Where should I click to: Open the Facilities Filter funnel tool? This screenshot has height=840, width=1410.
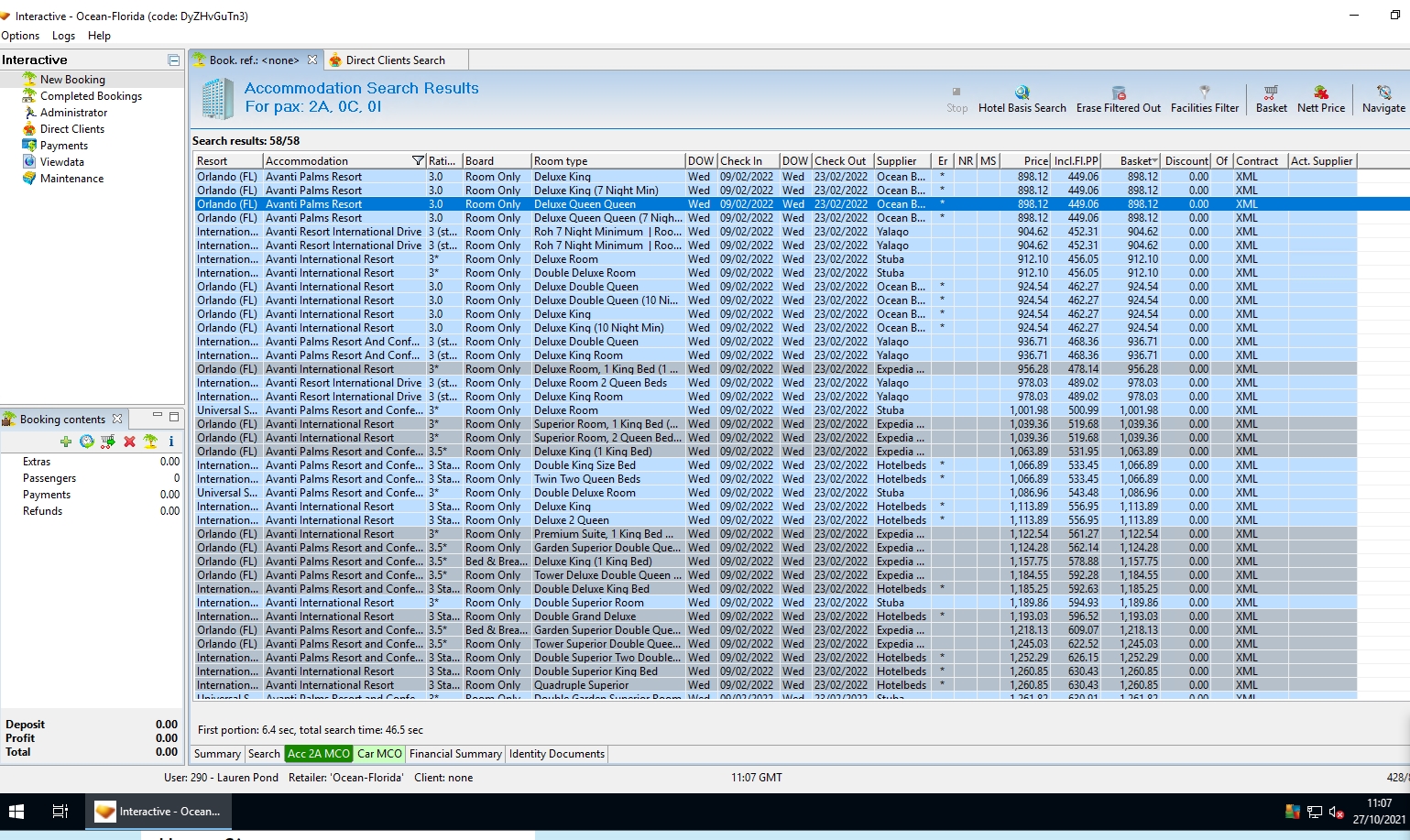click(x=1205, y=92)
